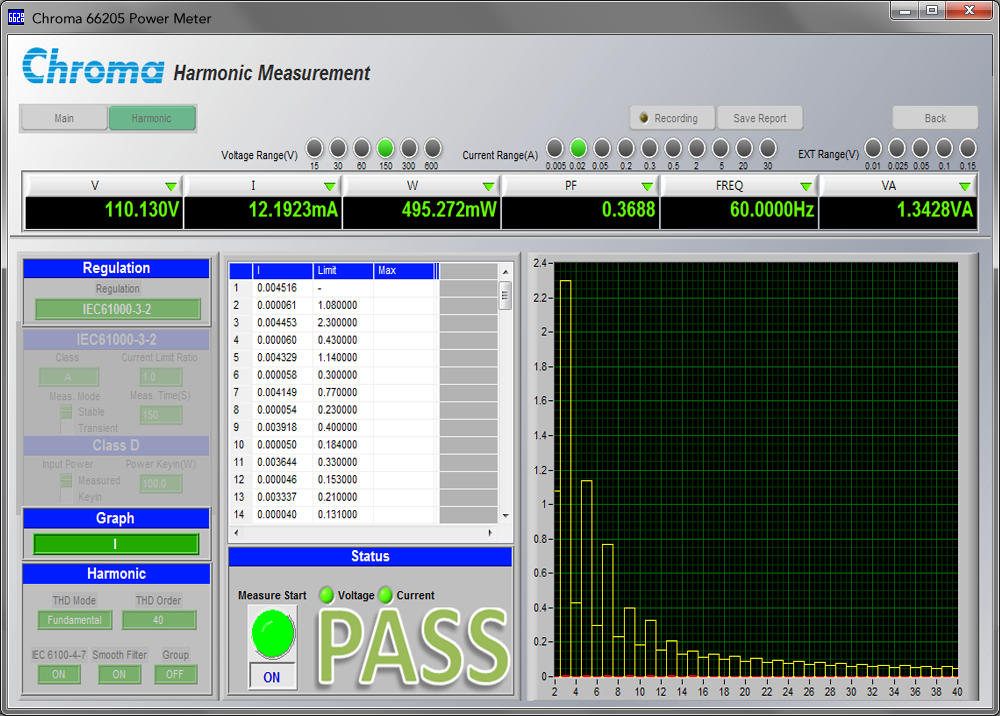1000x716 pixels.
Task: Toggle the Smooth Filter ON switch
Action: (x=119, y=674)
